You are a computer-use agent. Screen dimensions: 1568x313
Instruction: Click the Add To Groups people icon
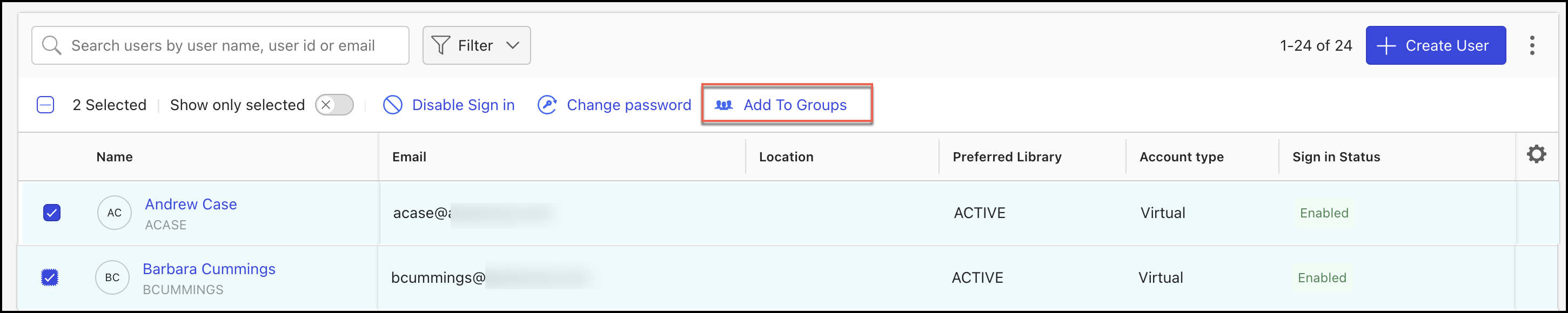click(723, 105)
